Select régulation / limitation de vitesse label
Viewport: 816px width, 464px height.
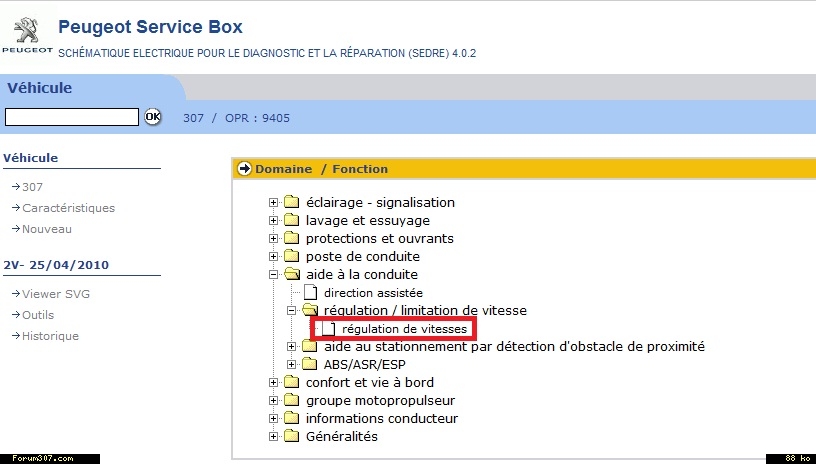point(425,311)
